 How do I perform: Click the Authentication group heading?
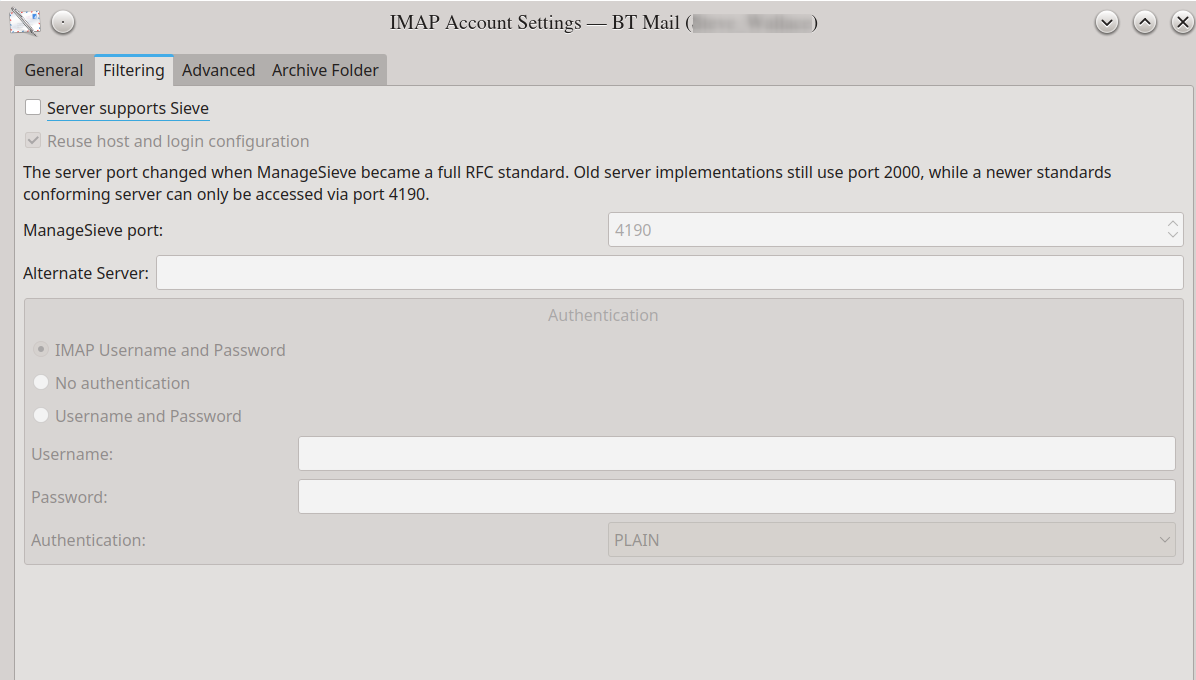603,315
